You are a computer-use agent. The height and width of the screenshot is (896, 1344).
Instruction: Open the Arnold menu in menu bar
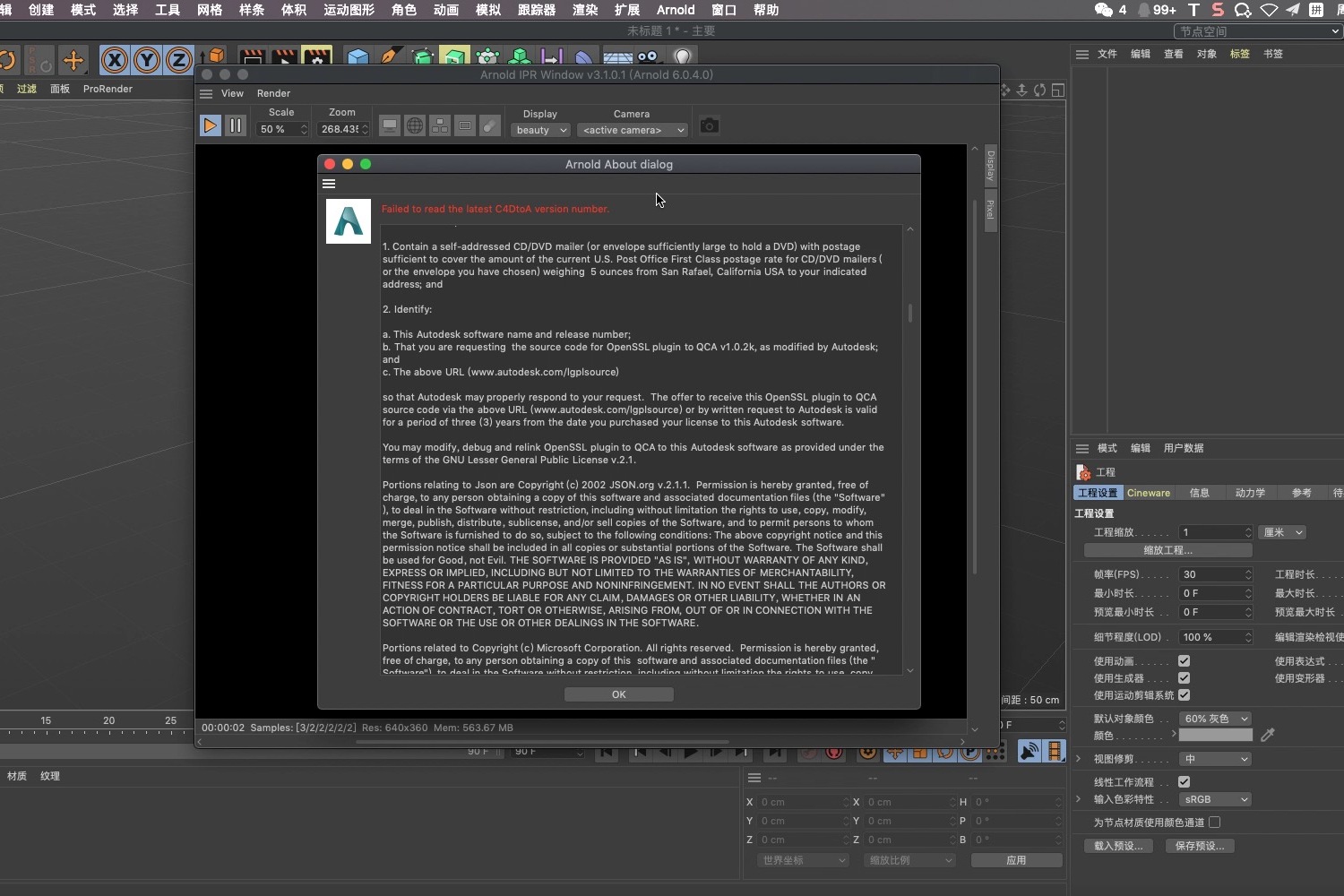click(x=676, y=10)
